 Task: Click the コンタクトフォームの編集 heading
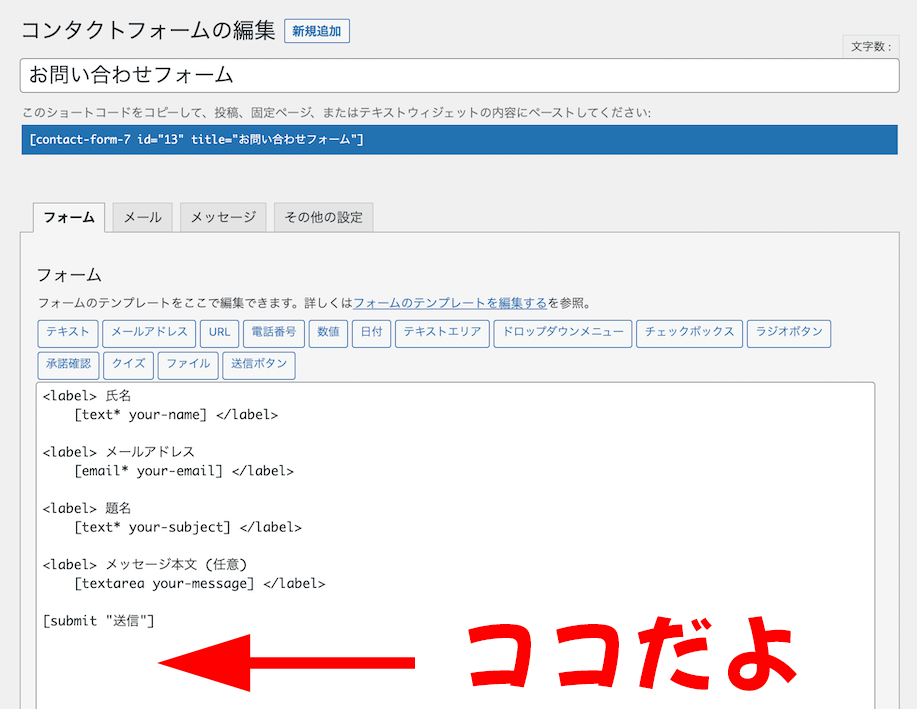tap(149, 30)
